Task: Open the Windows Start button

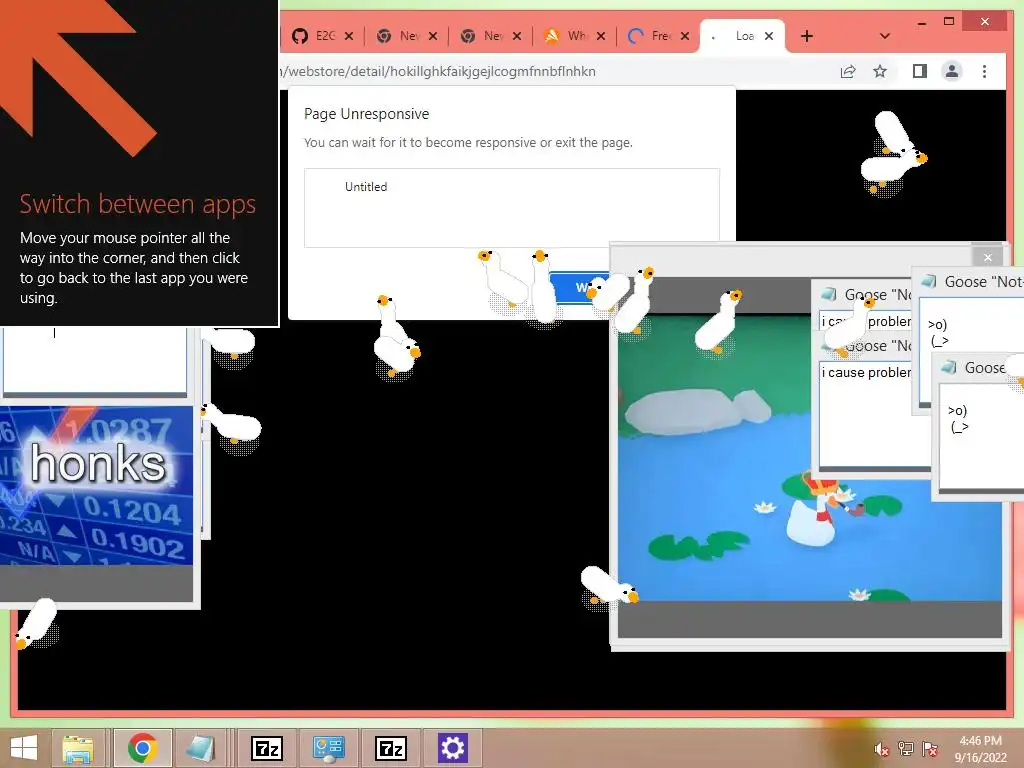Action: (x=24, y=748)
